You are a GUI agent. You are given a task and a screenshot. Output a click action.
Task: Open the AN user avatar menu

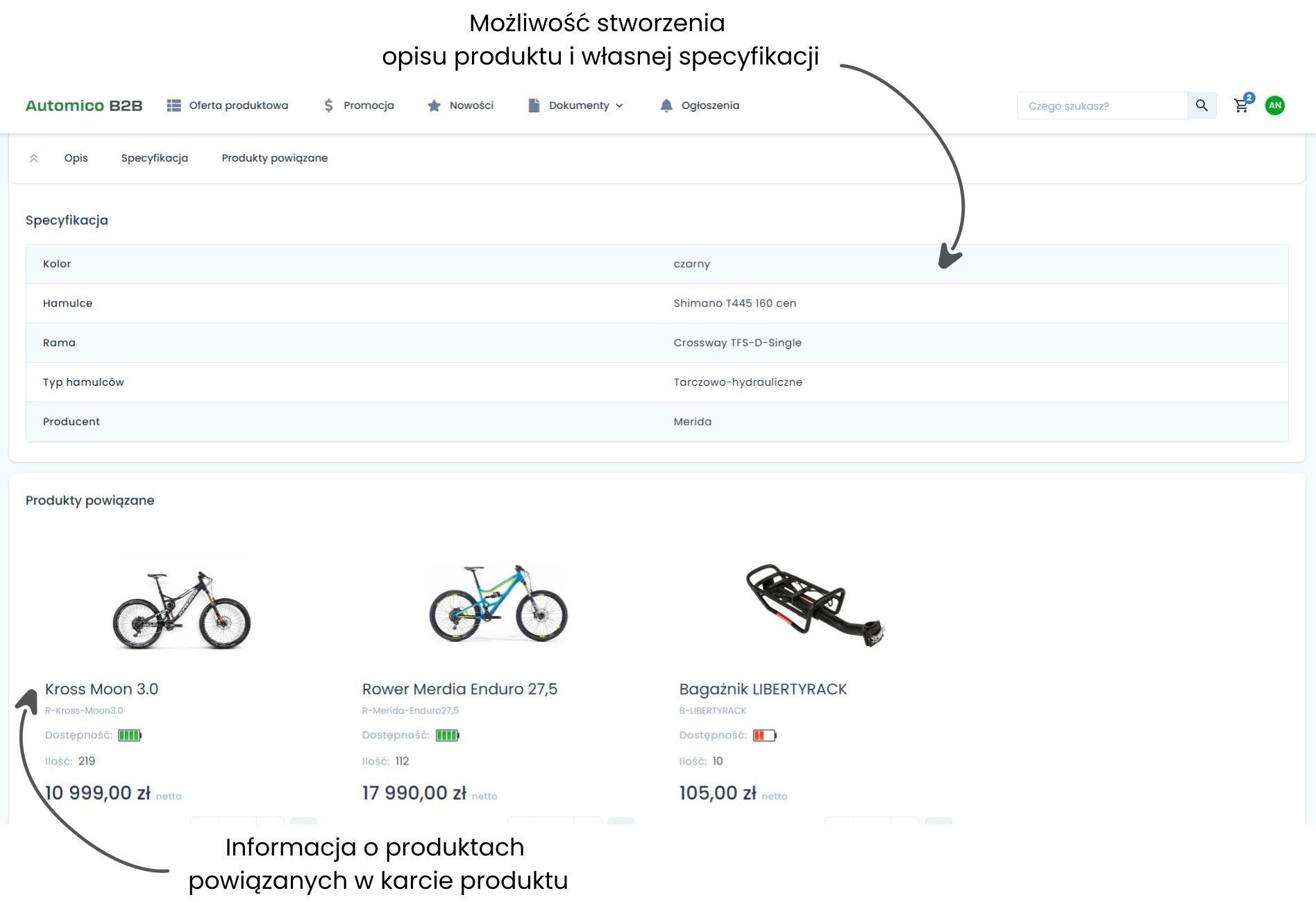1274,105
